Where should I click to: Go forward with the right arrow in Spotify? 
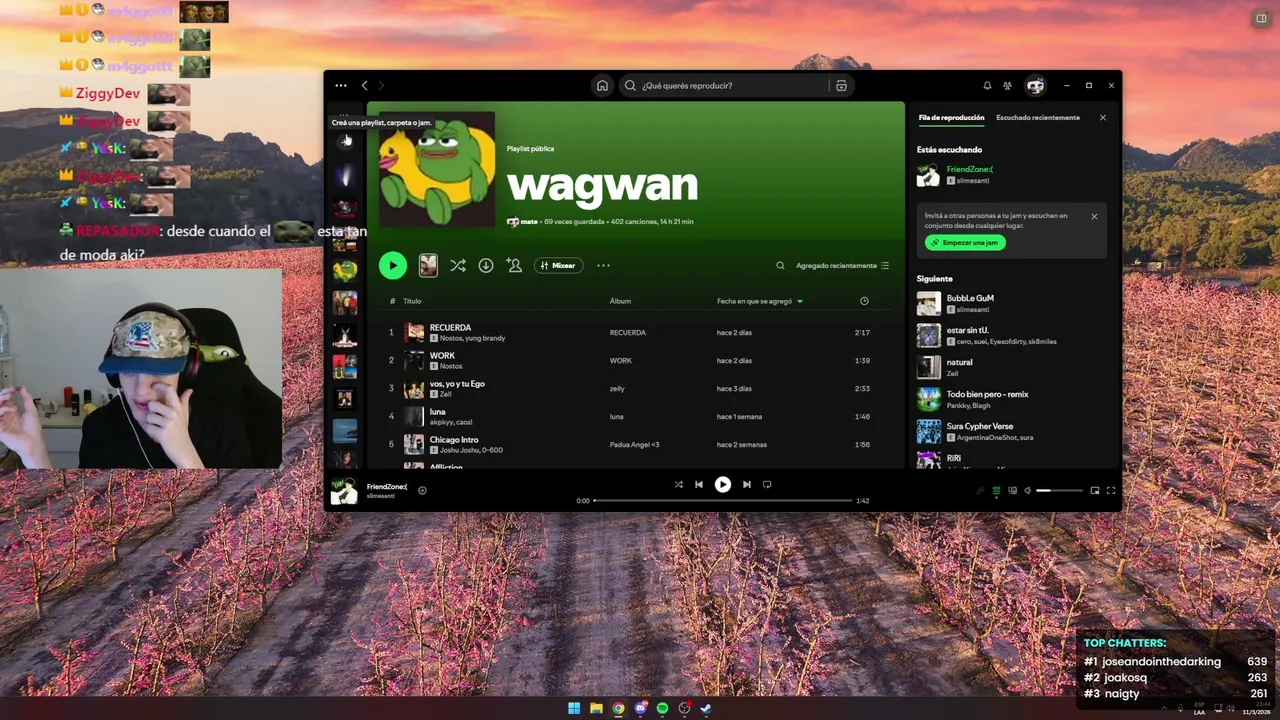pyautogui.click(x=381, y=86)
